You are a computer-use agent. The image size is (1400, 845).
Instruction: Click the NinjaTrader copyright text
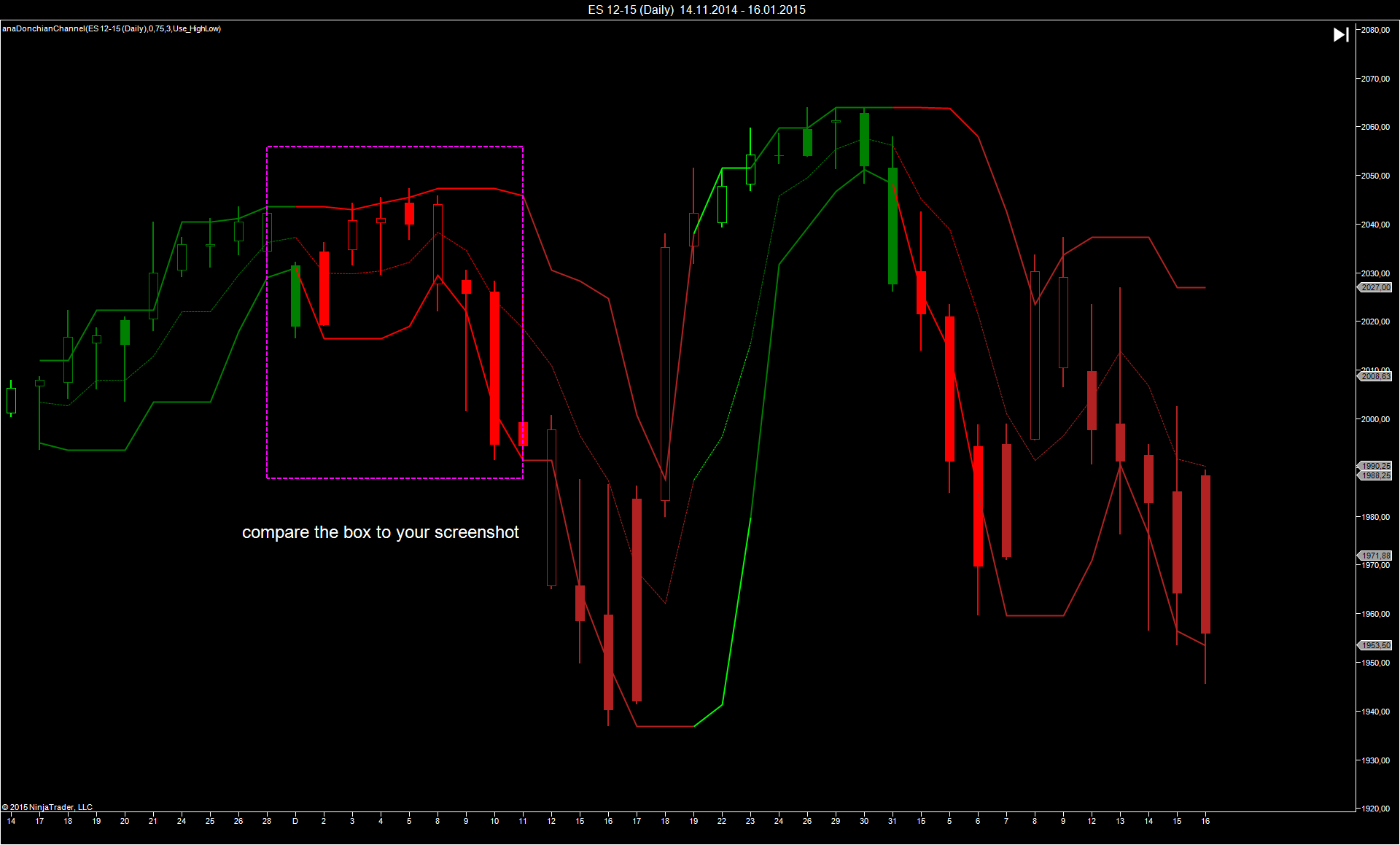47,807
